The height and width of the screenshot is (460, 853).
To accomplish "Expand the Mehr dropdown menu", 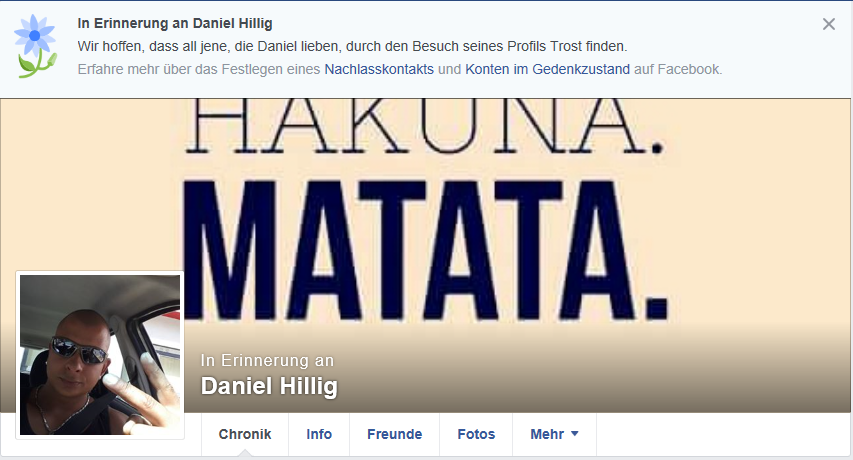I will coord(554,434).
